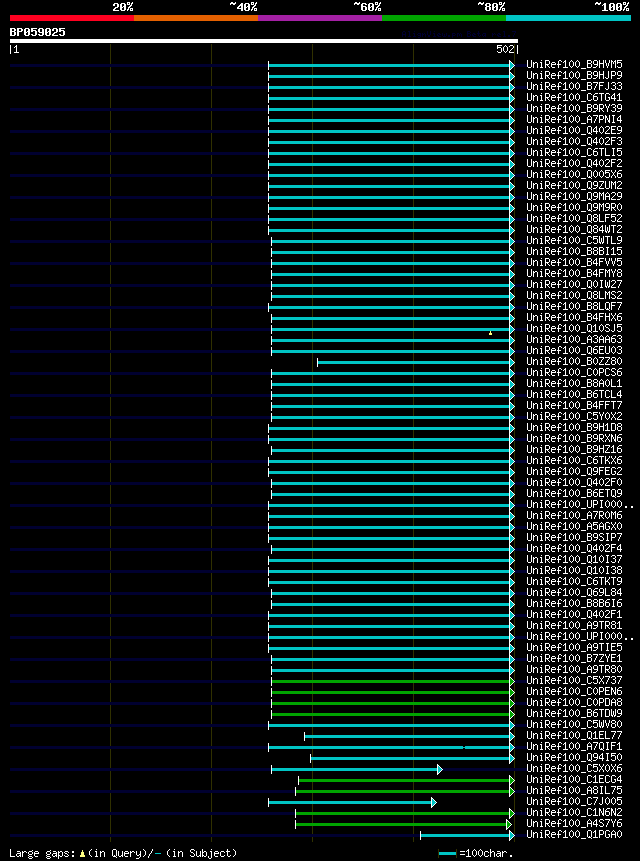
Task: Select the label UniRef100_B4FMY8
Action: pyautogui.click(x=574, y=273)
